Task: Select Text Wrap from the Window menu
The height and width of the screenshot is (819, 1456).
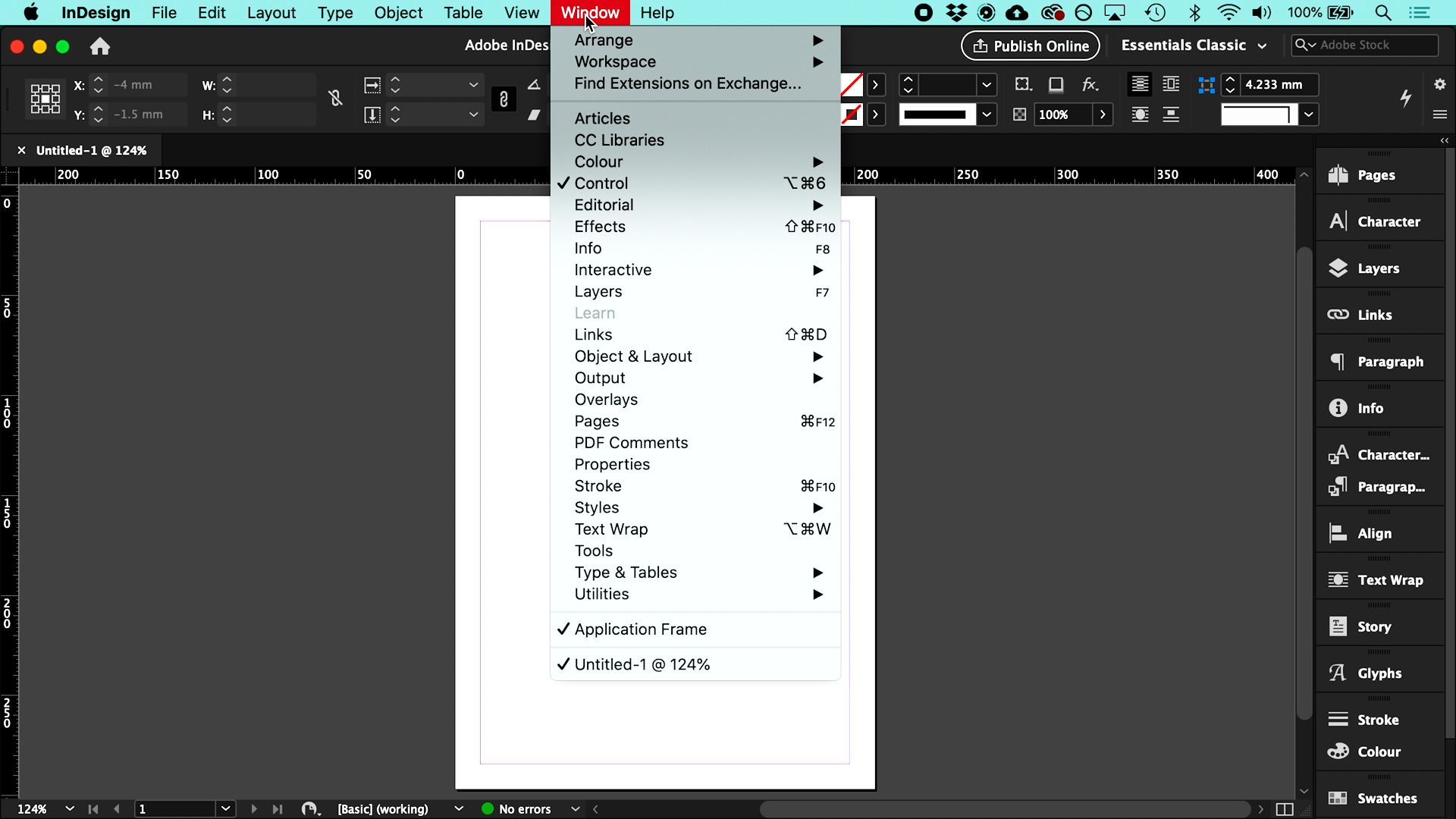Action: tap(611, 529)
